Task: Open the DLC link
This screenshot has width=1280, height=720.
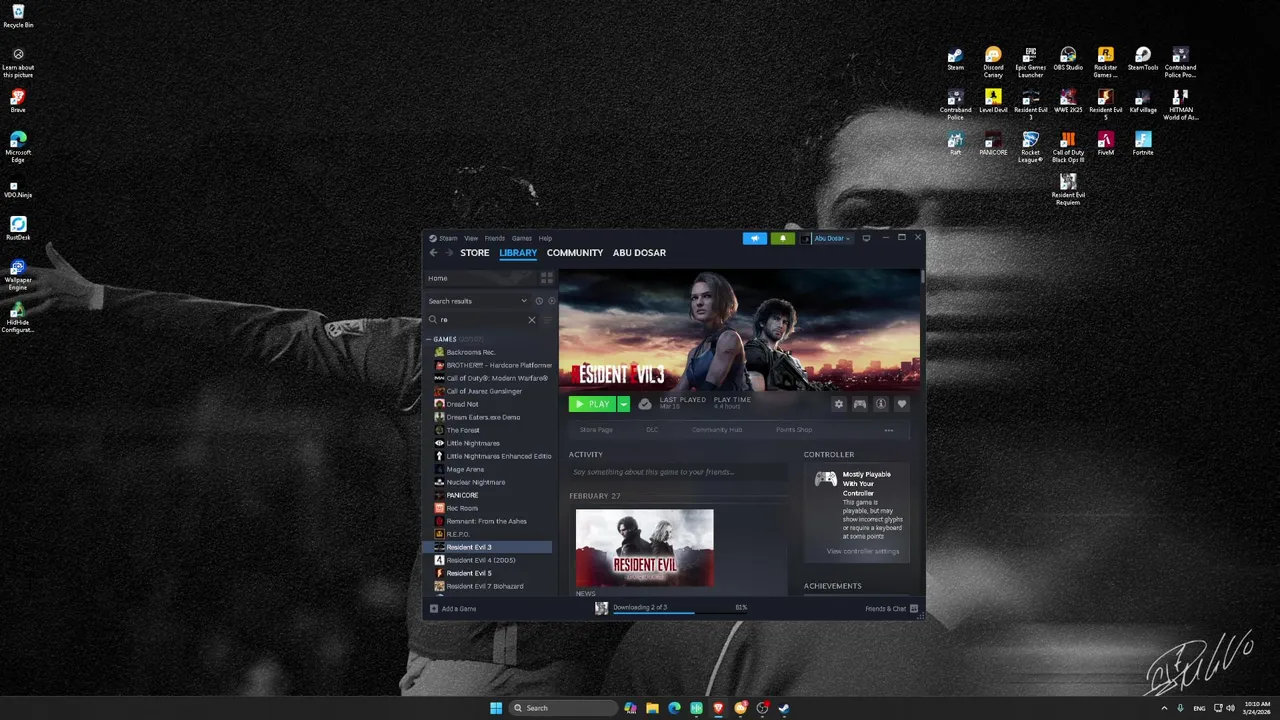Action: coord(652,430)
